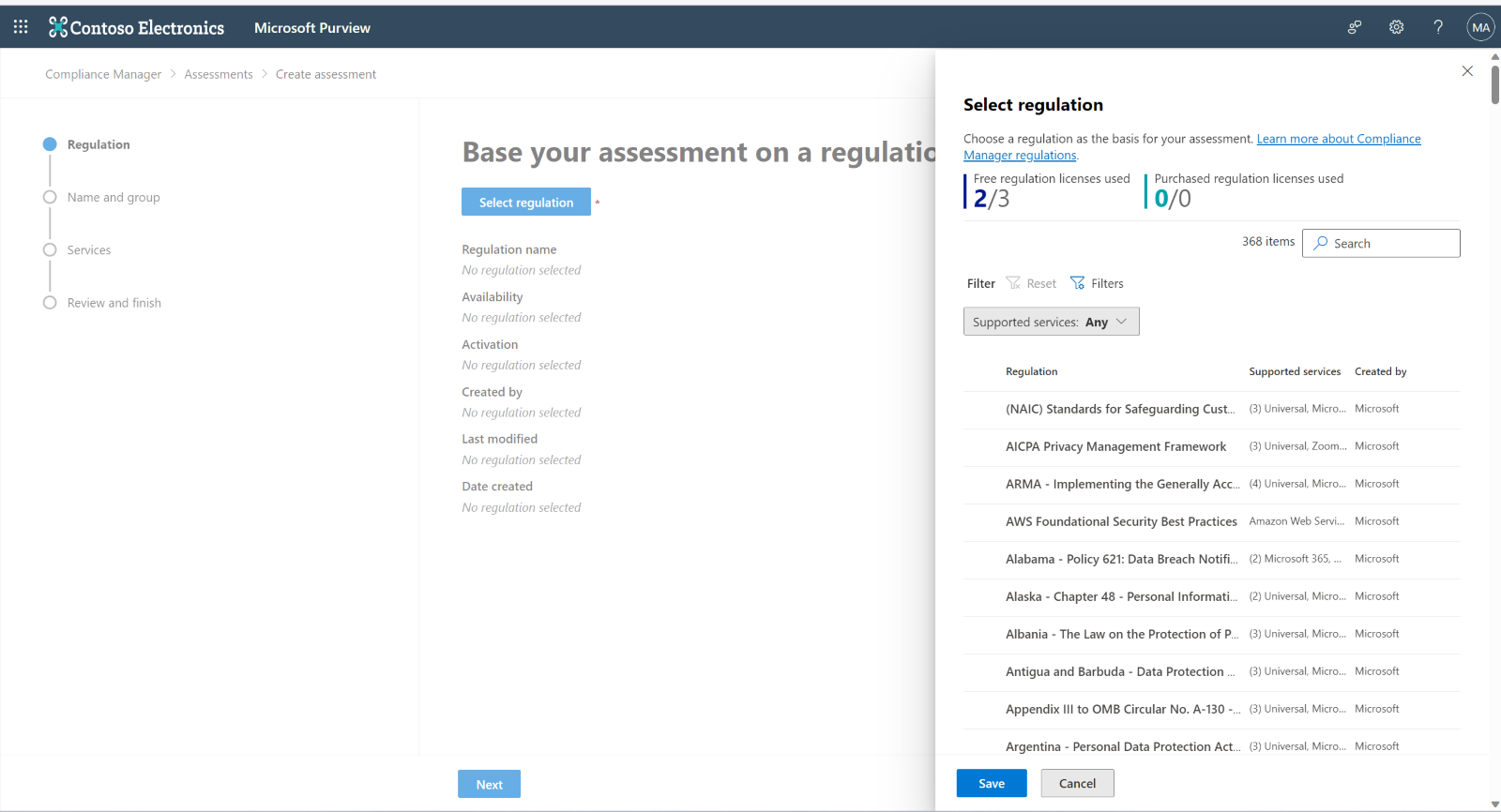Select the Review and finish step
This screenshot has width=1501, height=812.
point(102,303)
